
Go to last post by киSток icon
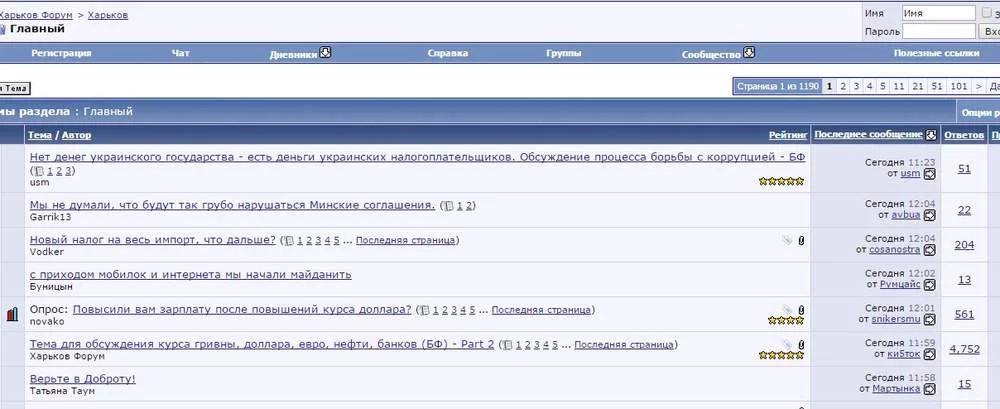point(929,353)
